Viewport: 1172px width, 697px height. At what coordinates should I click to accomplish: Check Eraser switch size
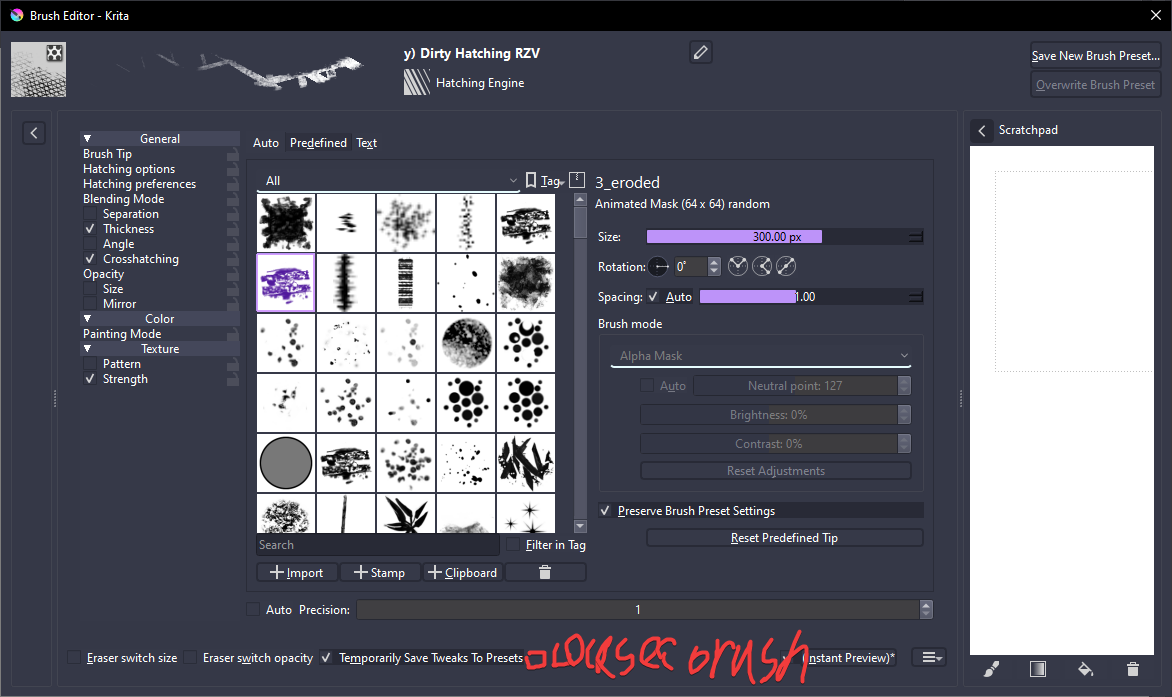(x=74, y=657)
